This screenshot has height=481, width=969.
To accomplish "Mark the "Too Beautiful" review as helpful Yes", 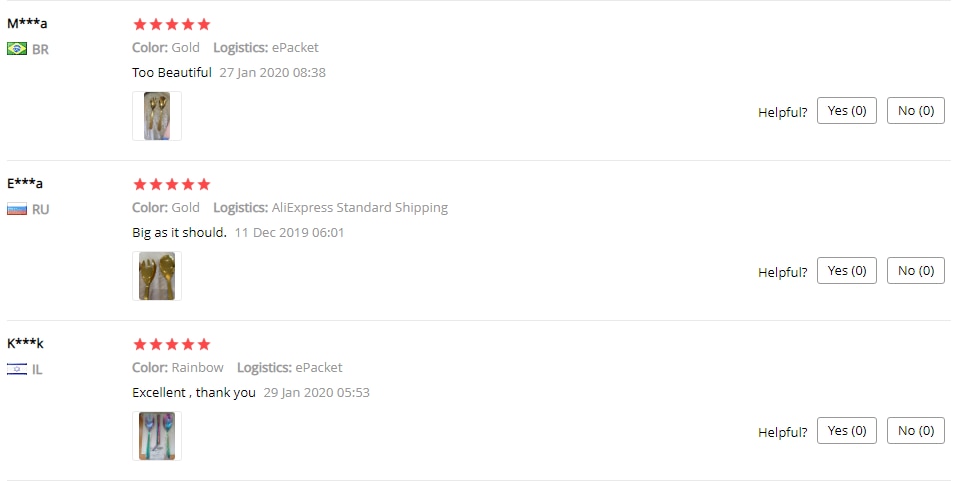I will (847, 111).
